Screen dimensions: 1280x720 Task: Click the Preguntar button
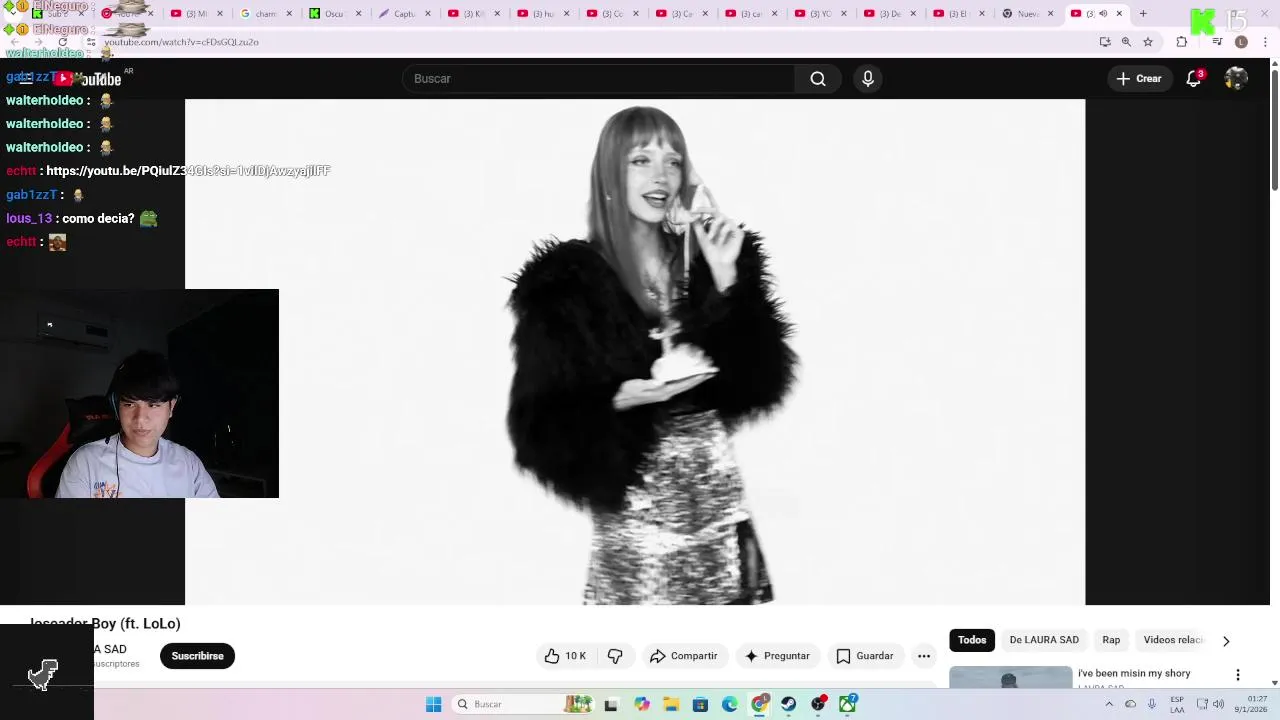coord(777,656)
